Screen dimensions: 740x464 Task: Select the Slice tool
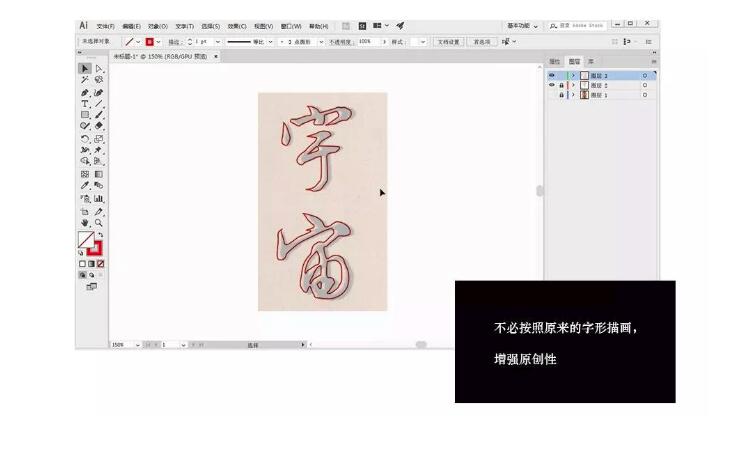coord(99,212)
